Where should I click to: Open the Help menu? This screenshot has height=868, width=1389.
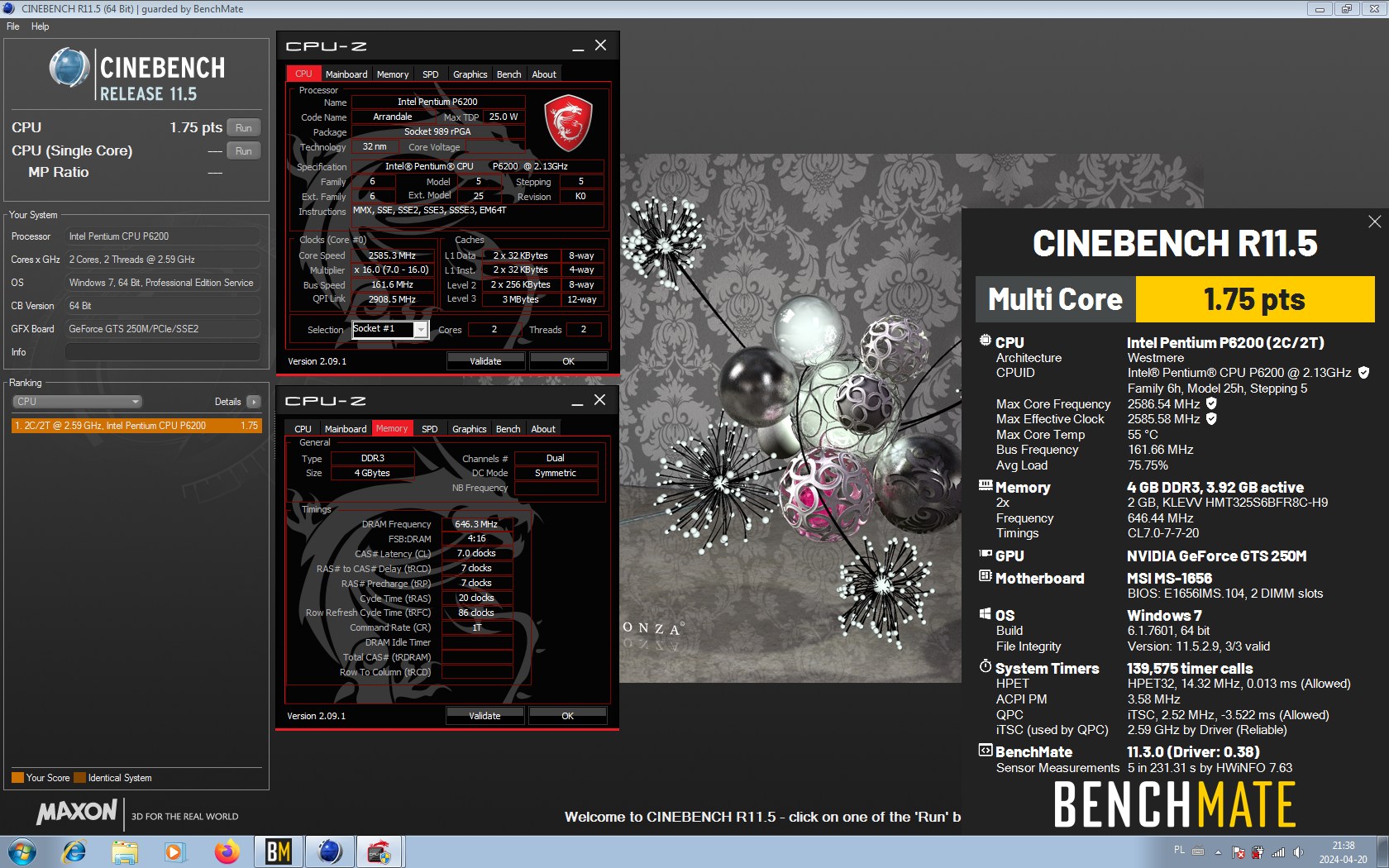point(41,26)
